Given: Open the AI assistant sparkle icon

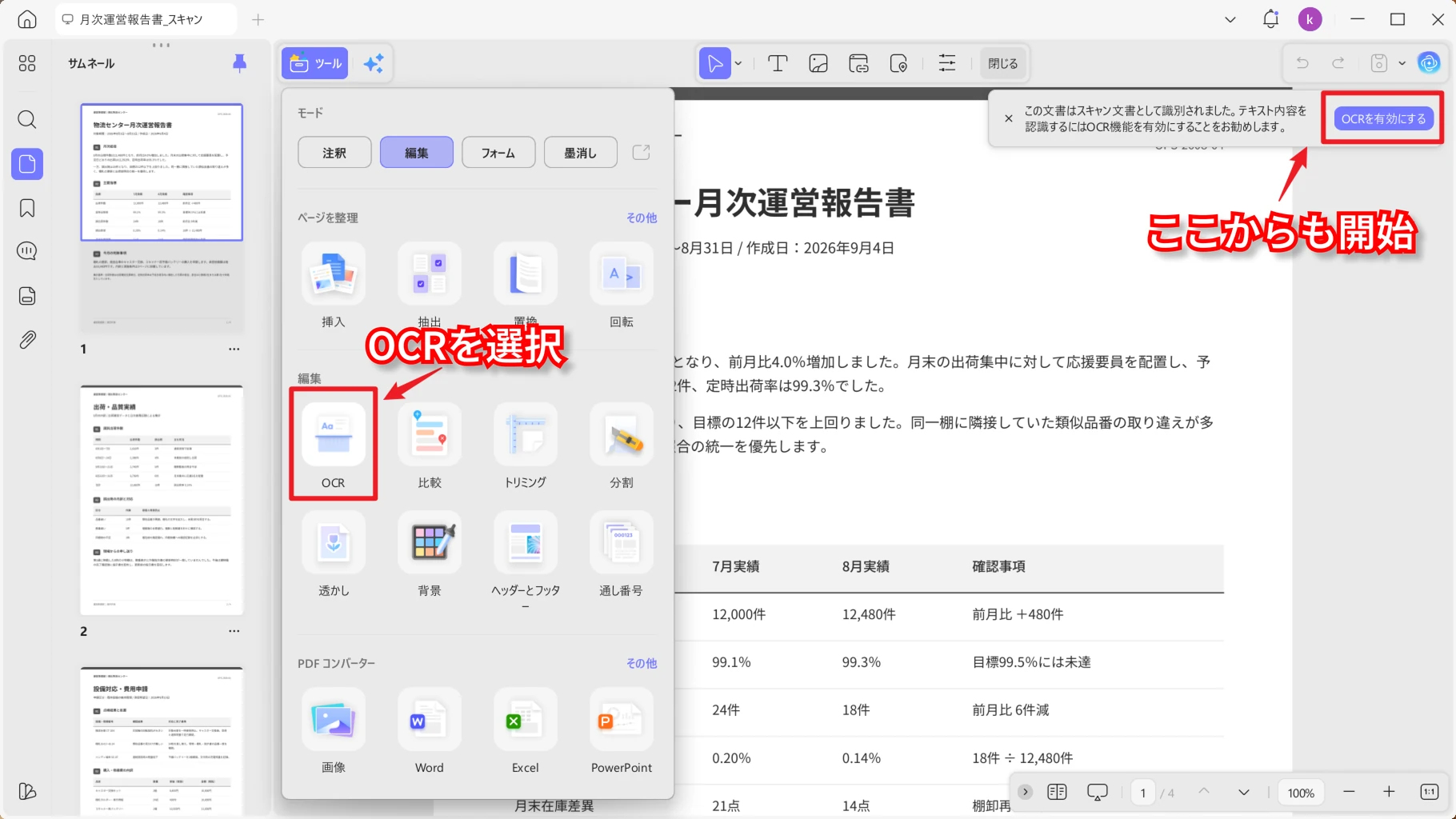Looking at the screenshot, I should 374,63.
